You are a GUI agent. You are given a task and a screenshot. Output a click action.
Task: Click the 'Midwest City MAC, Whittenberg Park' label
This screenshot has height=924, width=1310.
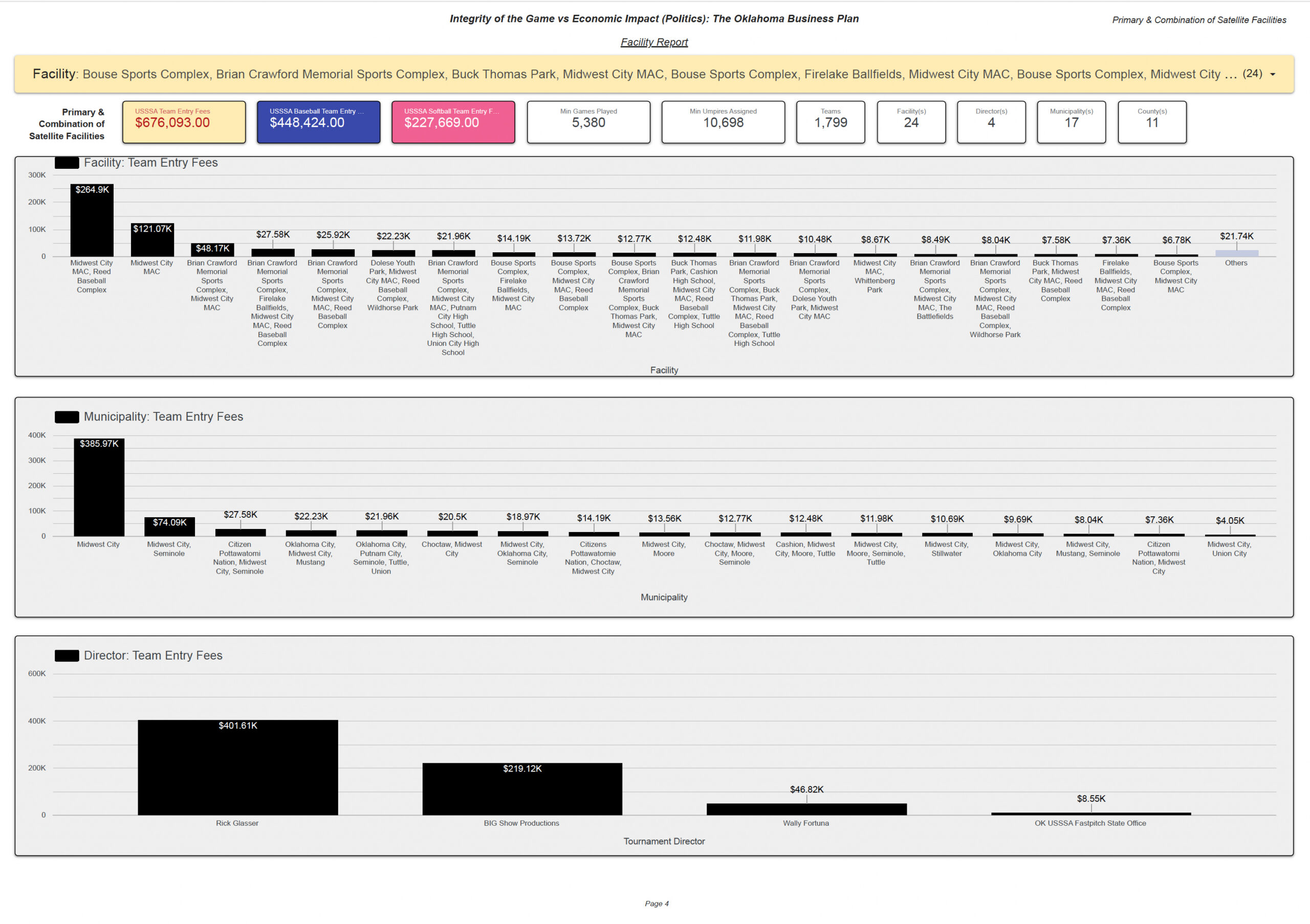(x=875, y=276)
